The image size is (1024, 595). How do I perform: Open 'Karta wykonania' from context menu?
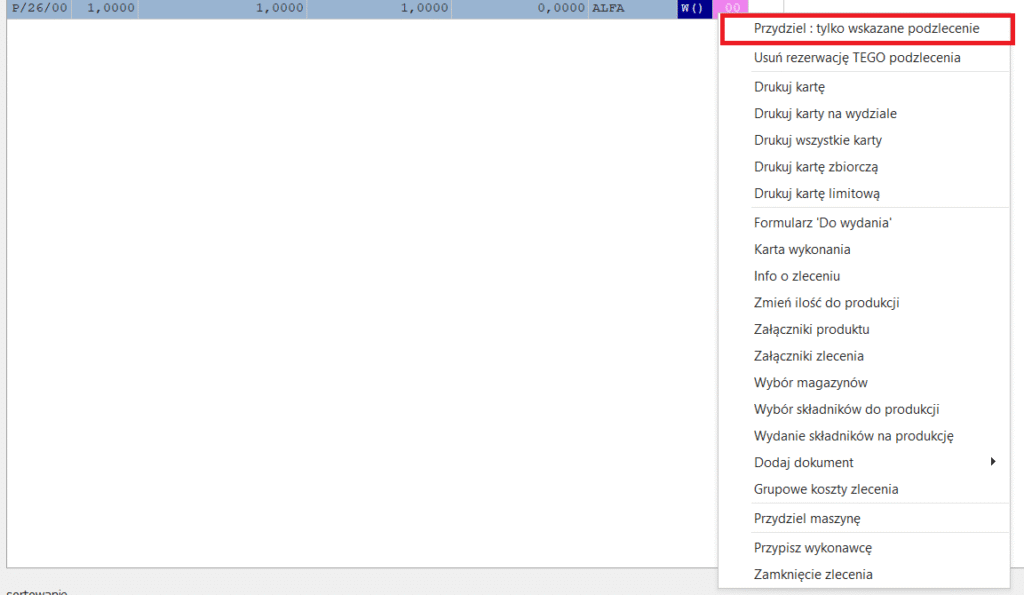pyautogui.click(x=802, y=249)
